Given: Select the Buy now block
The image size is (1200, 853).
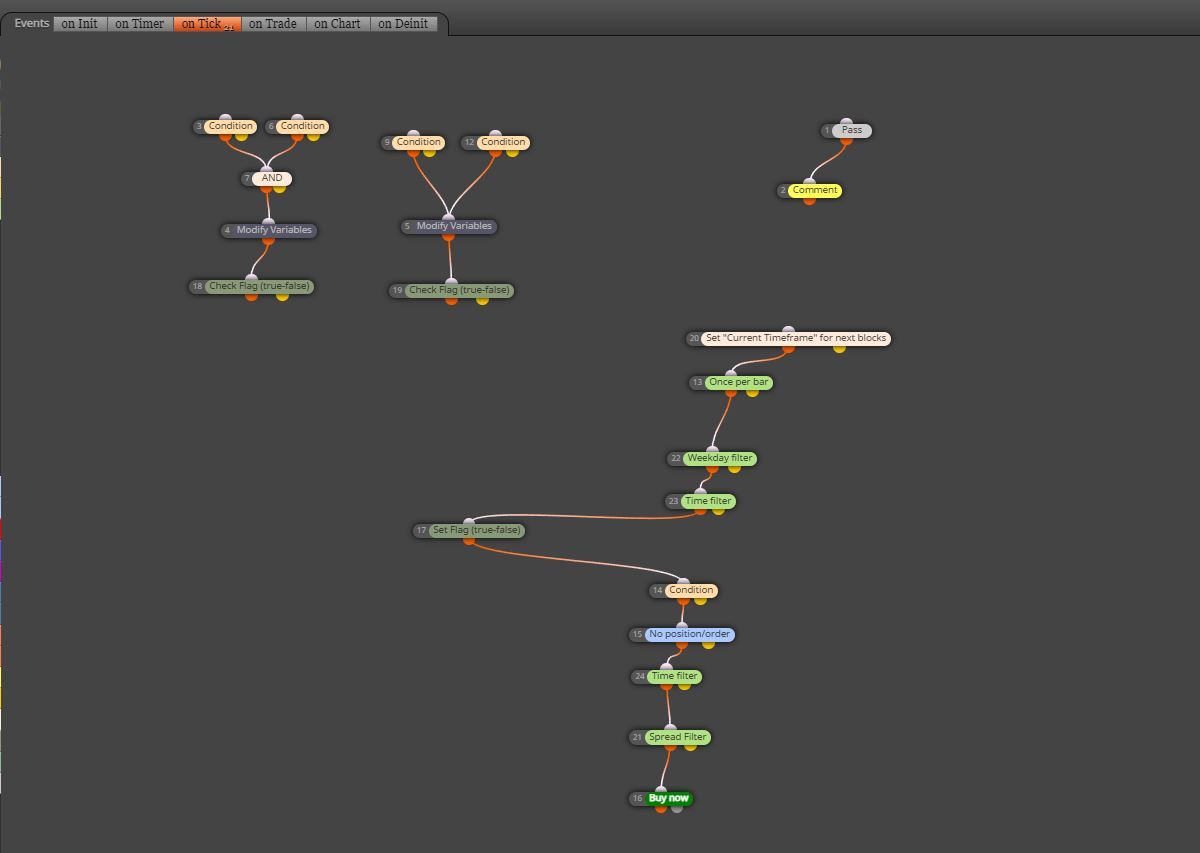Looking at the screenshot, I should click(669, 798).
